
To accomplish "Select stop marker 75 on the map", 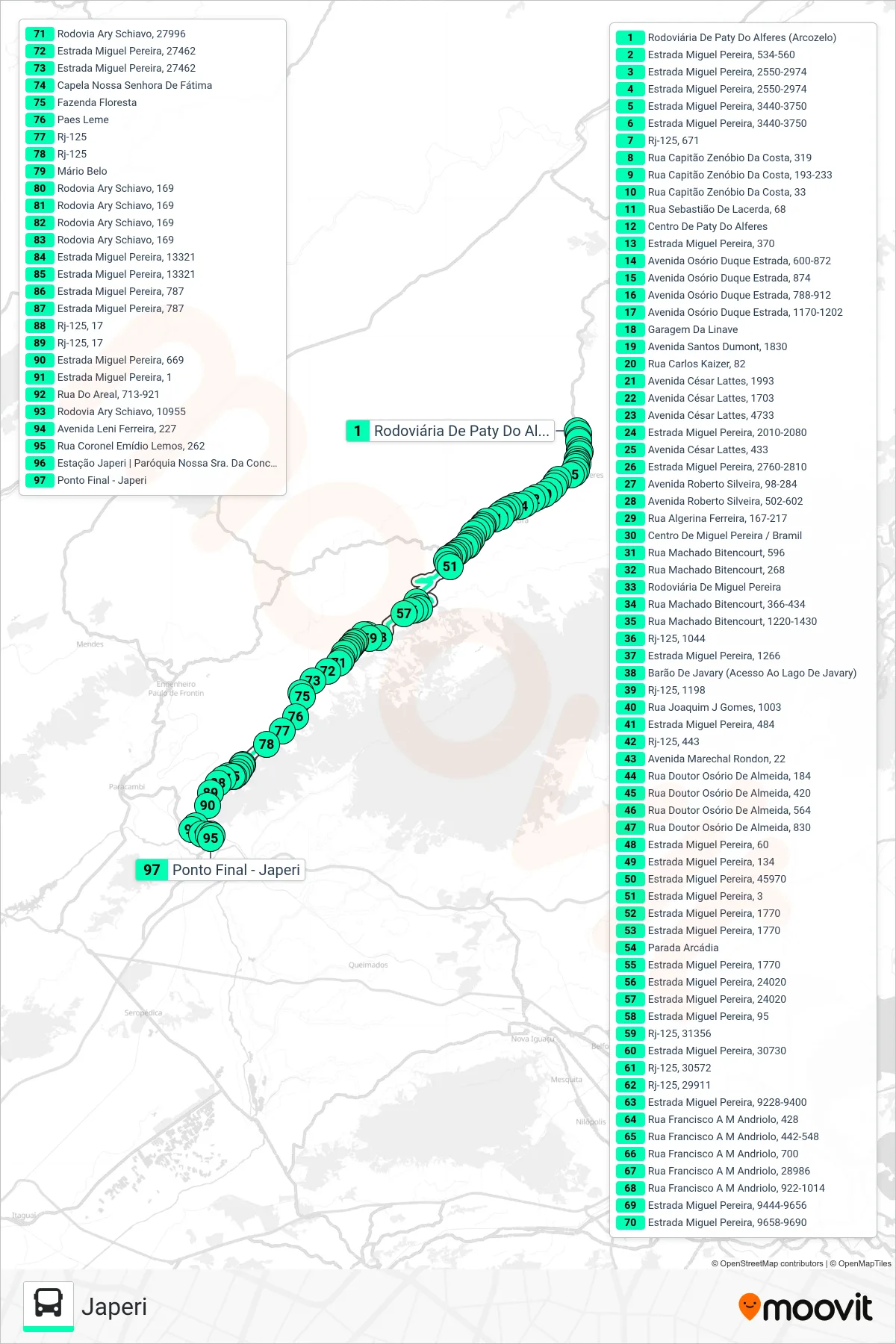I will pyautogui.click(x=302, y=696).
